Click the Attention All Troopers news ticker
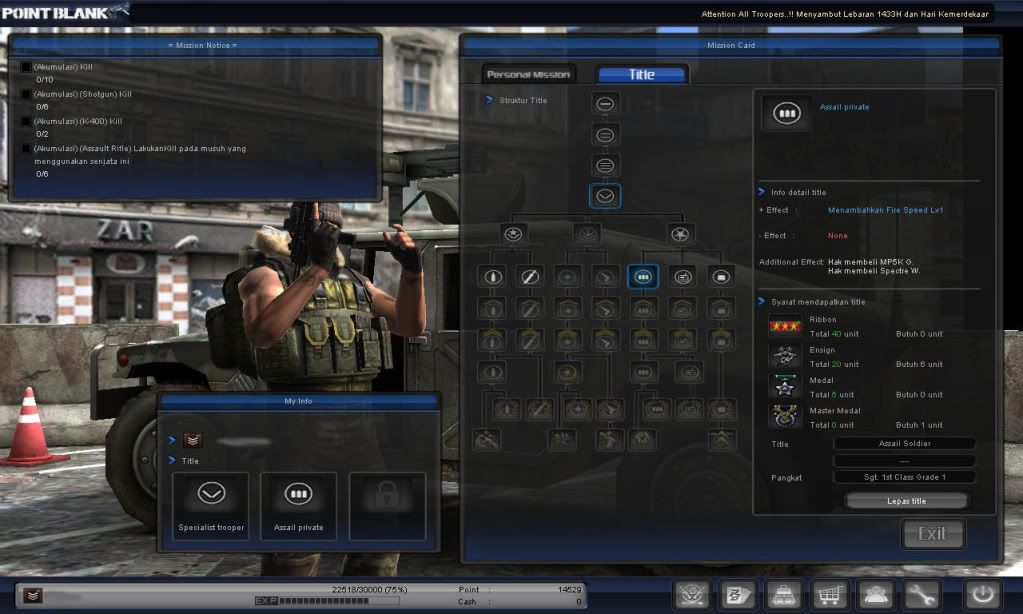This screenshot has width=1023, height=614. pyautogui.click(x=845, y=14)
